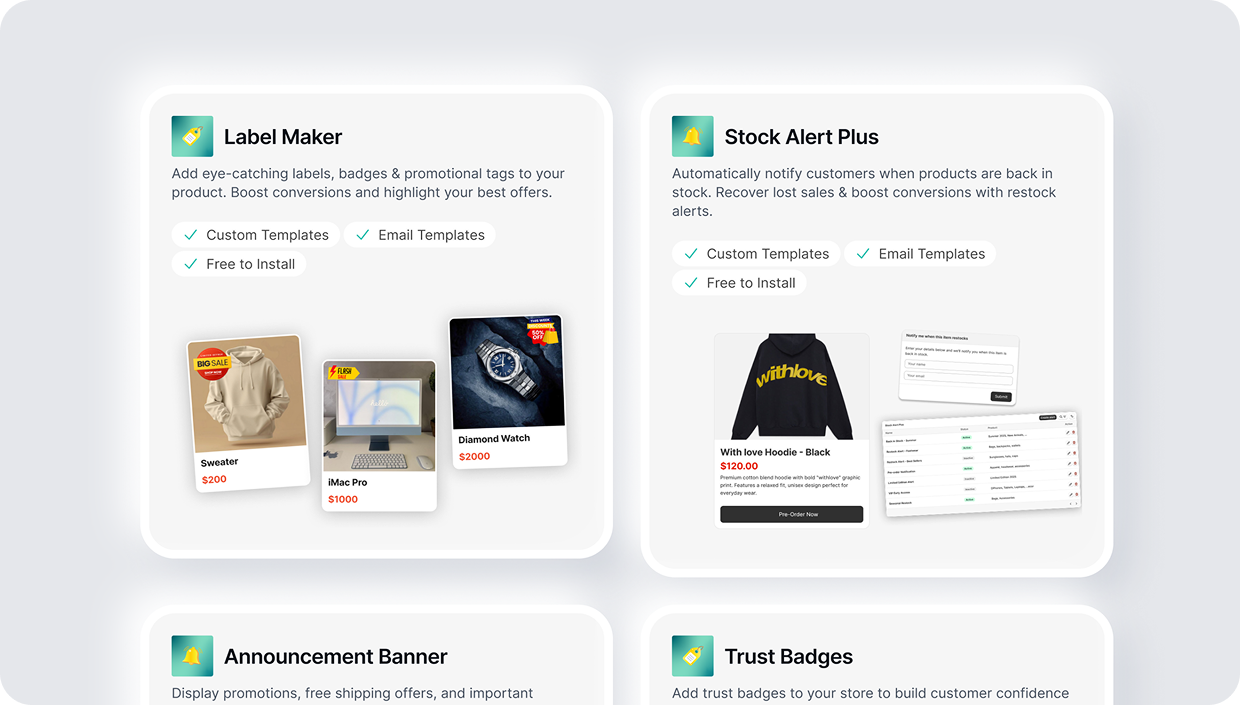The width and height of the screenshot is (1240, 705).
Task: Click the Flash Sale label on iMac Pro
Action: [x=343, y=372]
